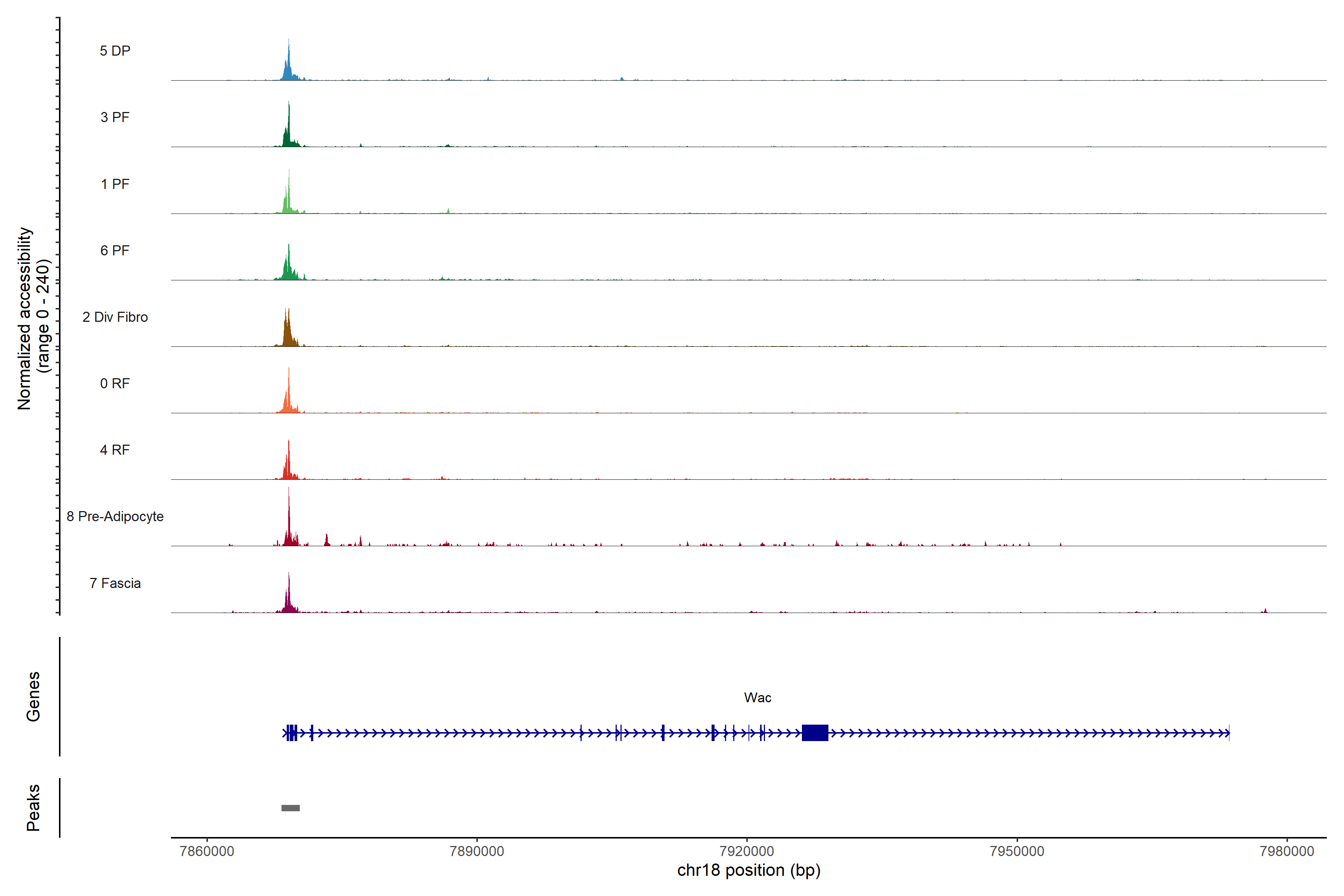The height and width of the screenshot is (896, 1344).
Task: Click the 7890000 axis tick label
Action: pyautogui.click(x=477, y=851)
